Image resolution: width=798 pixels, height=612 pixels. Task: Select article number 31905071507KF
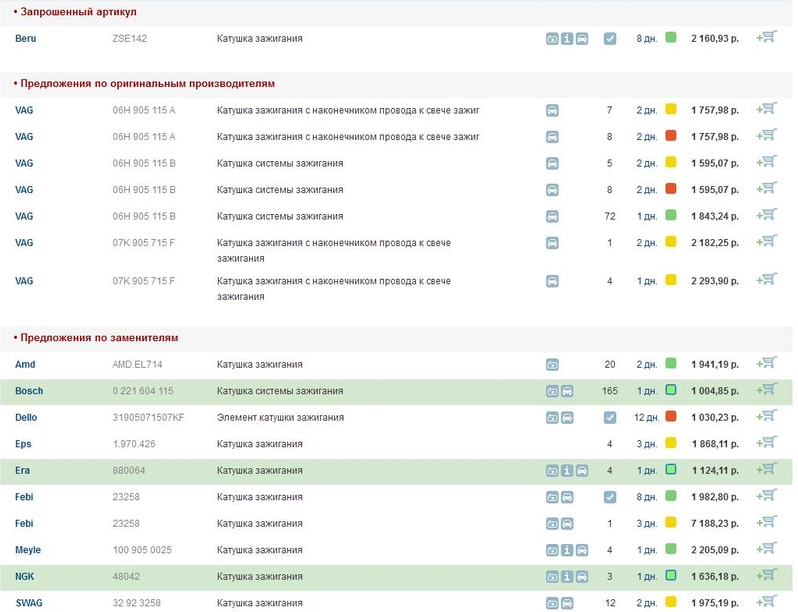click(x=148, y=418)
